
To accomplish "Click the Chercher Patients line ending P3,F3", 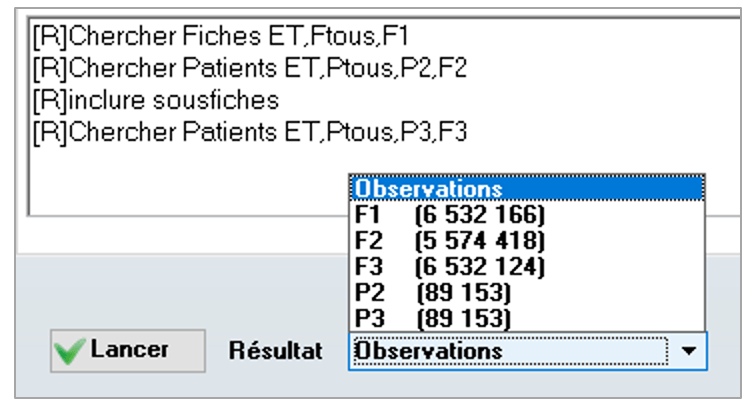I will (250, 132).
